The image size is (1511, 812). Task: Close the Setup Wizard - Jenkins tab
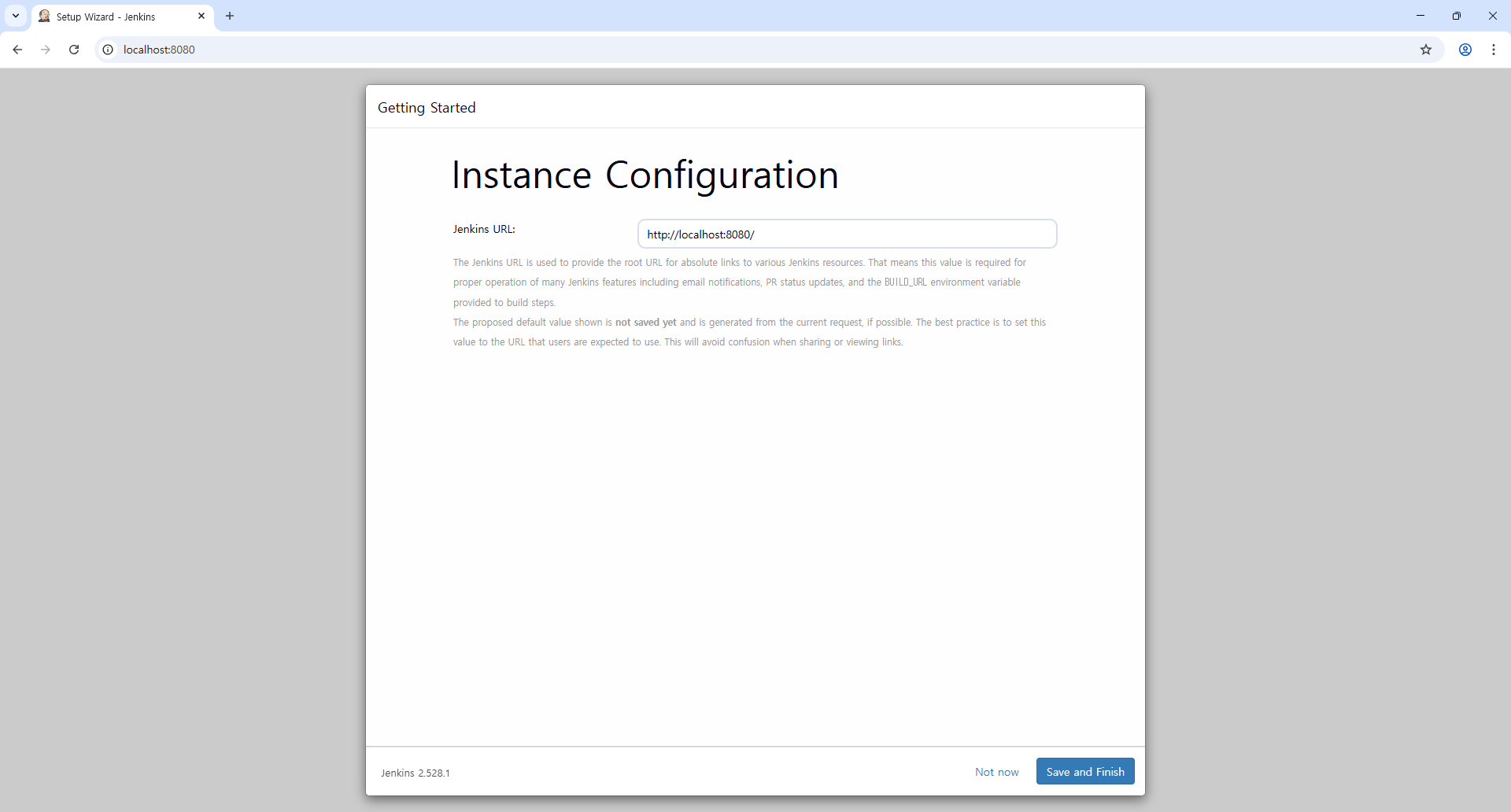(x=201, y=16)
